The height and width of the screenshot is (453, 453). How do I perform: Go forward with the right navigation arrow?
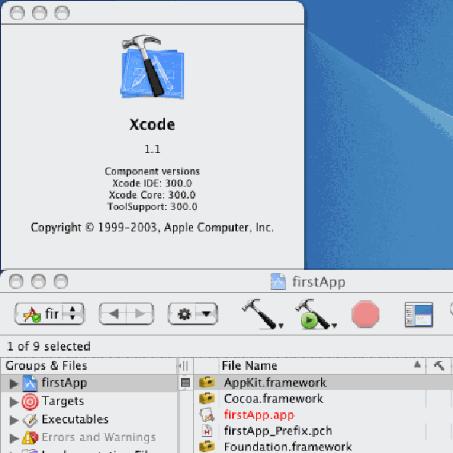point(140,314)
